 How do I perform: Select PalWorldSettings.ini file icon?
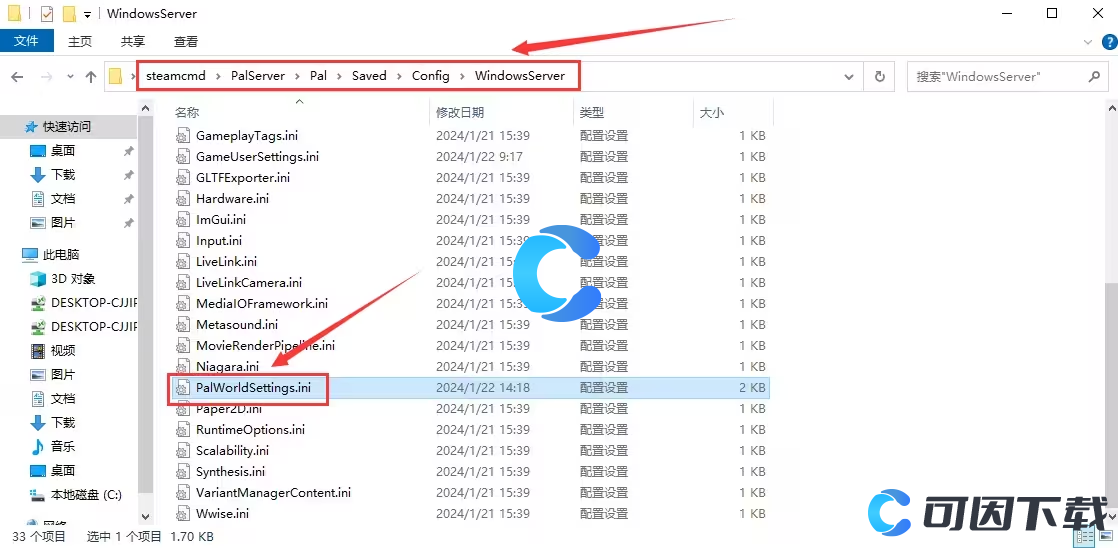pos(183,388)
